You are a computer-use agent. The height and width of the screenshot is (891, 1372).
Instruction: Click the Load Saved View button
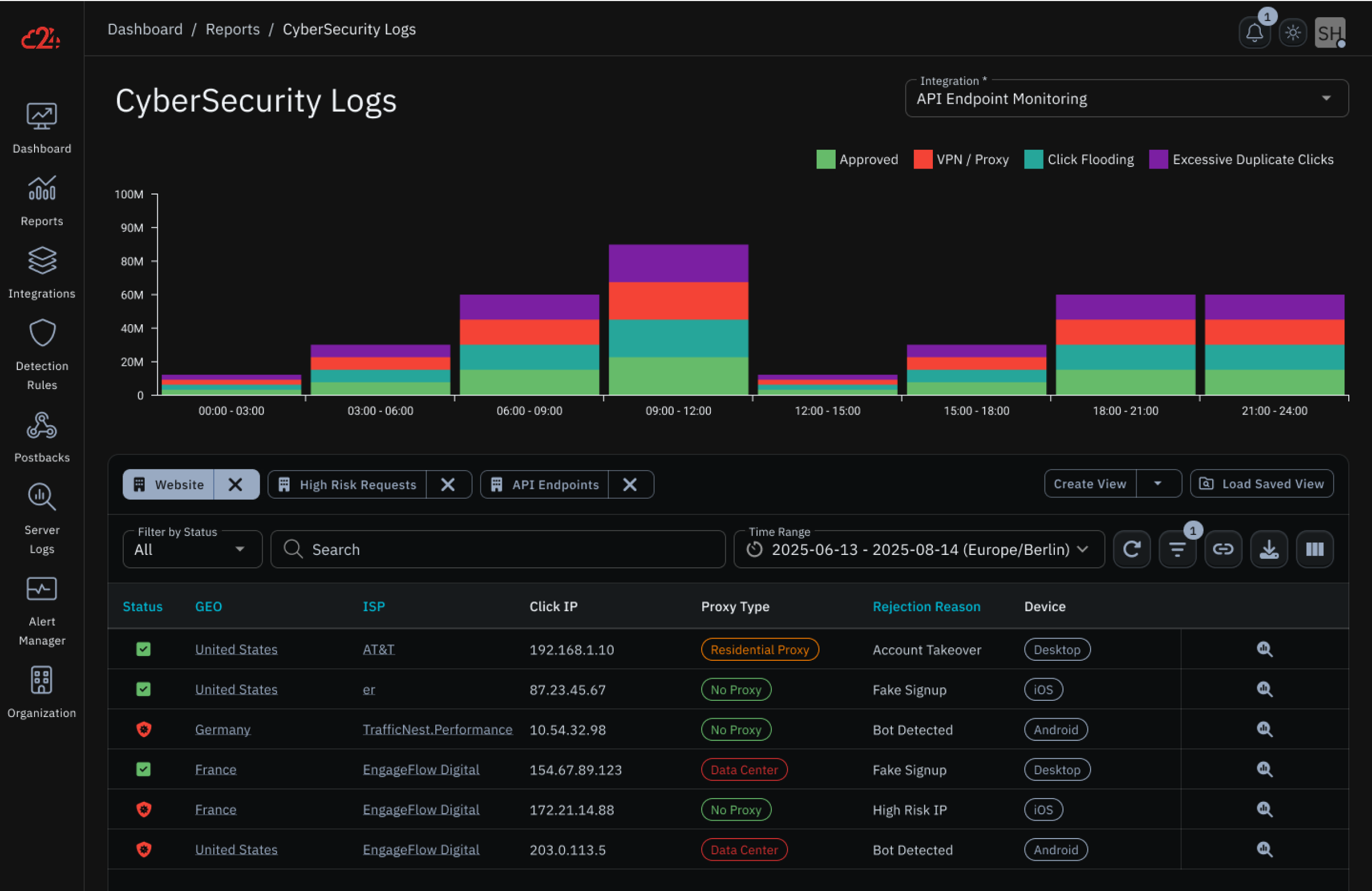(1261, 483)
